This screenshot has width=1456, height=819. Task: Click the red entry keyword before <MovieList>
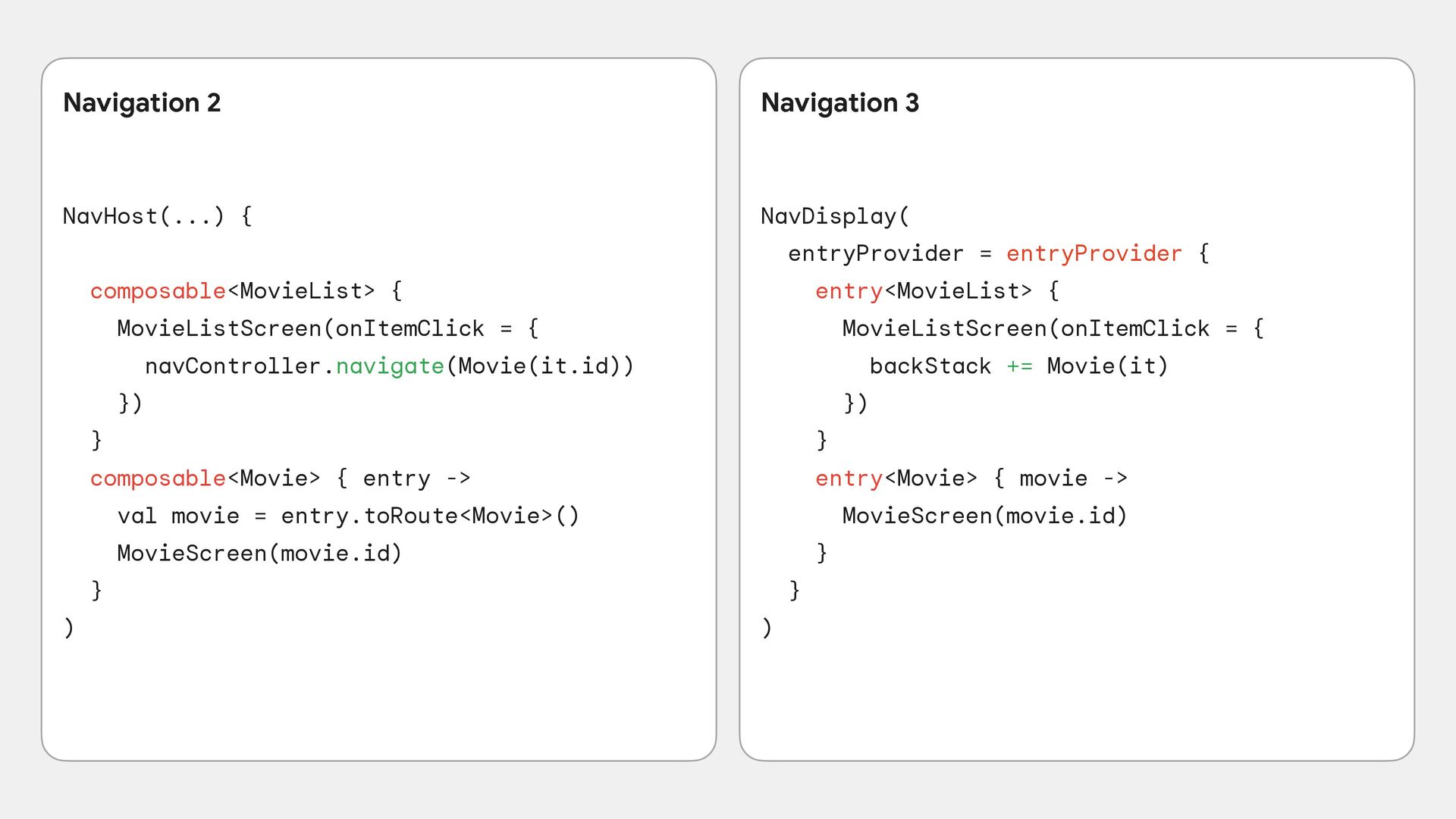coord(849,291)
